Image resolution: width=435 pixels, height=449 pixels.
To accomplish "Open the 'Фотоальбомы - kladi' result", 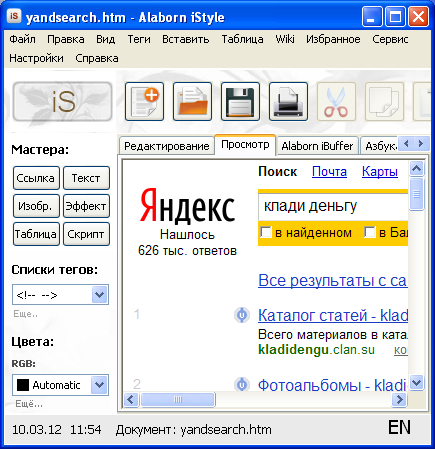I will (332, 385).
